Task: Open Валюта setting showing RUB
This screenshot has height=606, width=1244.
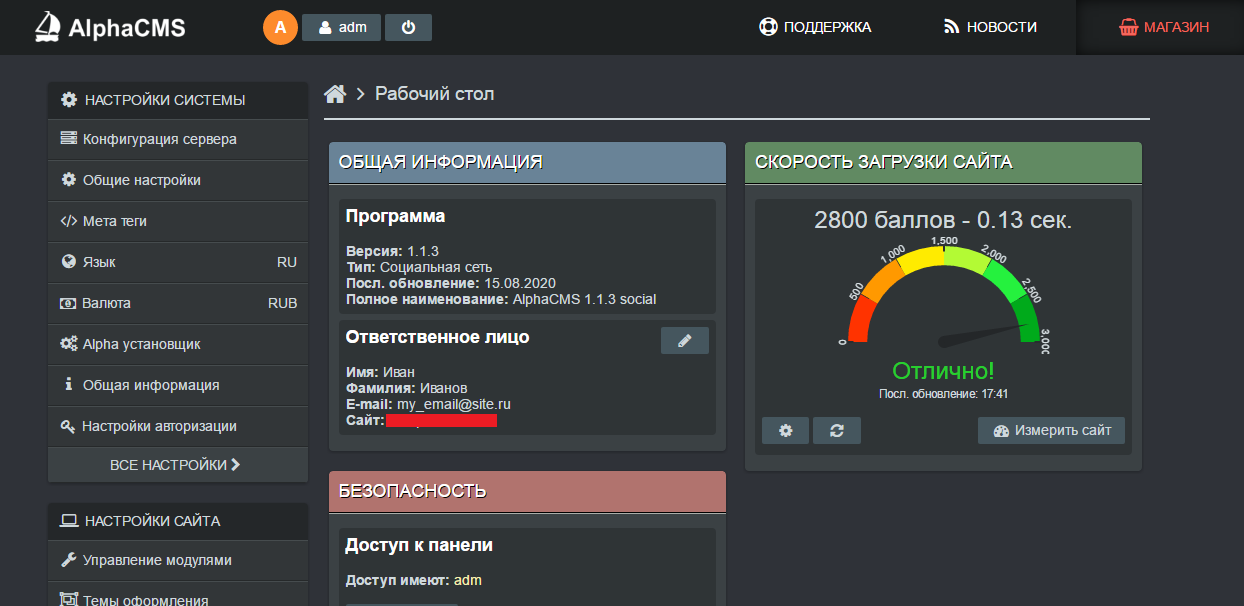Action: (178, 303)
